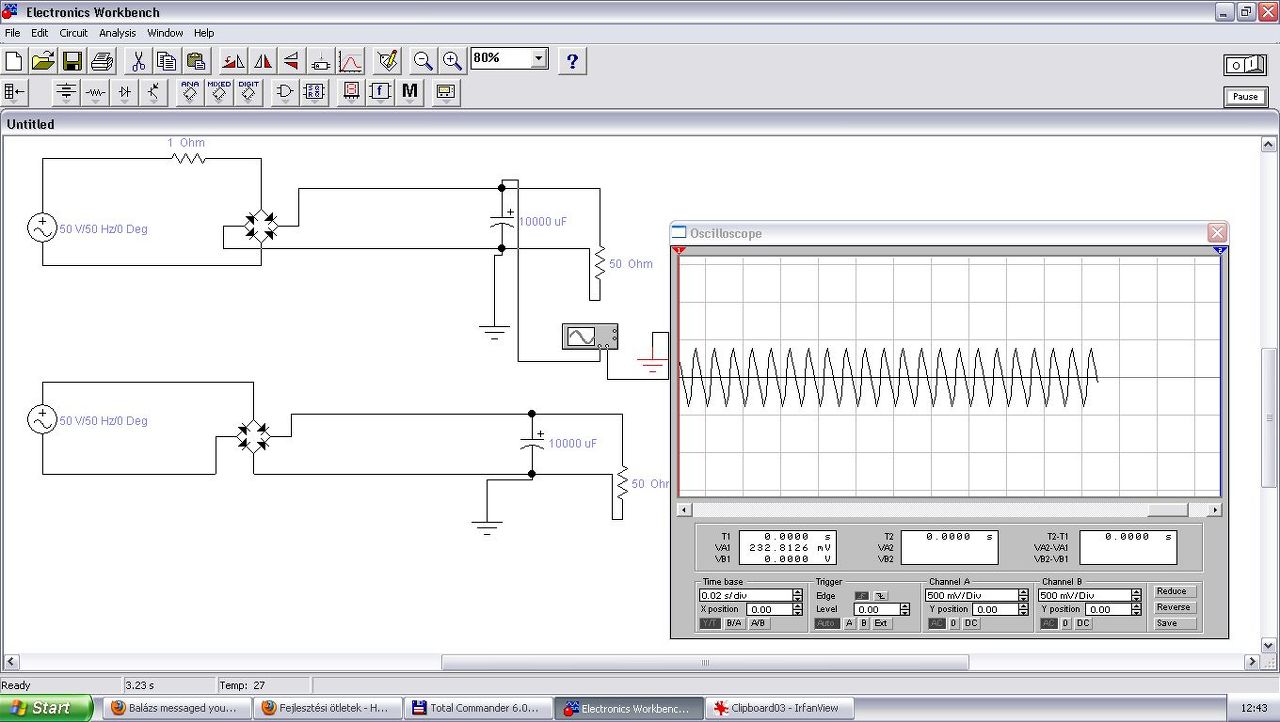Open the Edit menu
Viewport: 1280px width, 722px height.
click(x=39, y=33)
